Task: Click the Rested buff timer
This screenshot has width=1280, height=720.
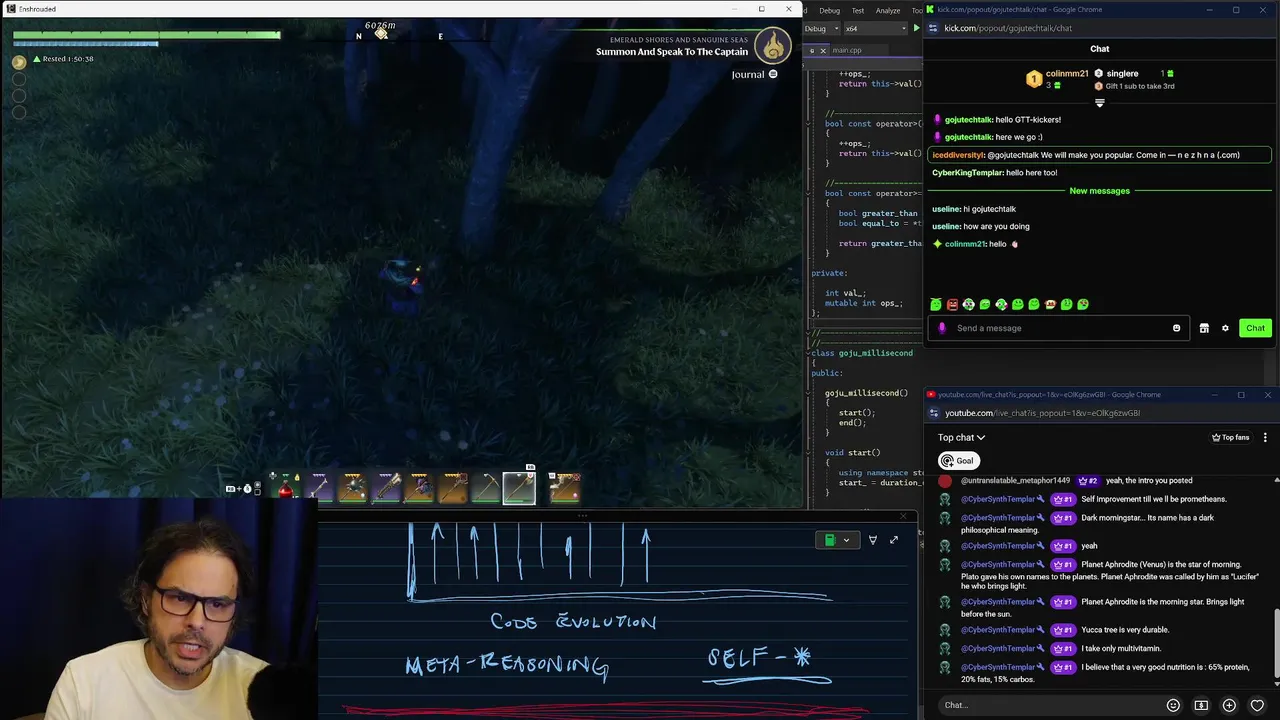Action: [64, 59]
